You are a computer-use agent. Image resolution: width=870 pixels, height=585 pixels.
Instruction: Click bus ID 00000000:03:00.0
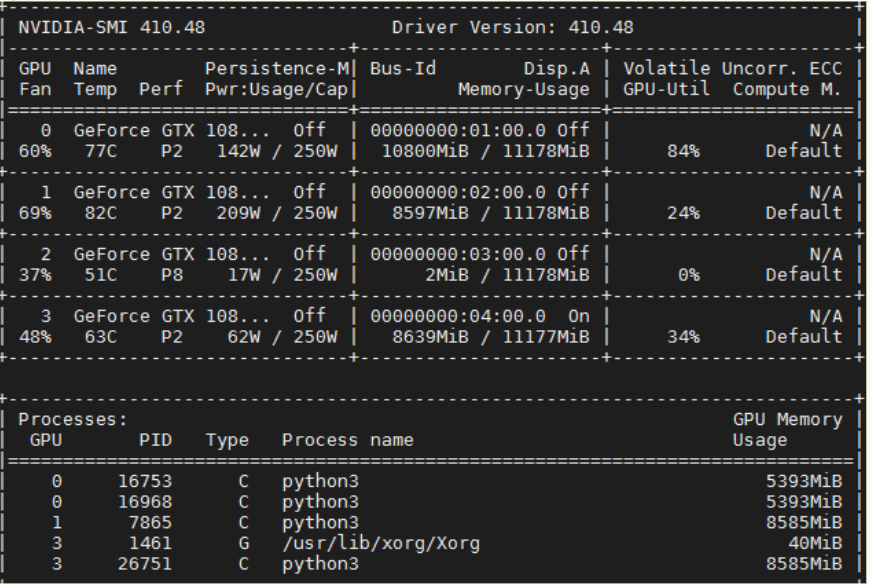(458, 254)
